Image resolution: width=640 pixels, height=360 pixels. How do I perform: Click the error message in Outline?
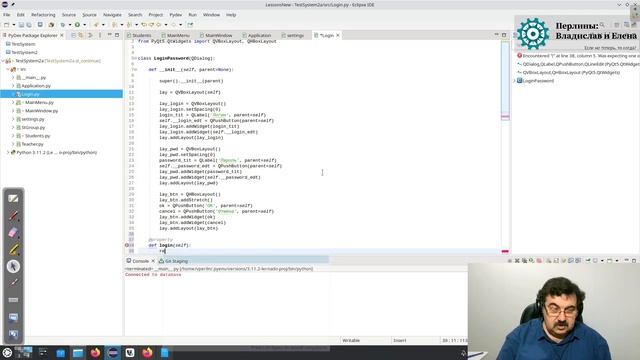point(578,56)
